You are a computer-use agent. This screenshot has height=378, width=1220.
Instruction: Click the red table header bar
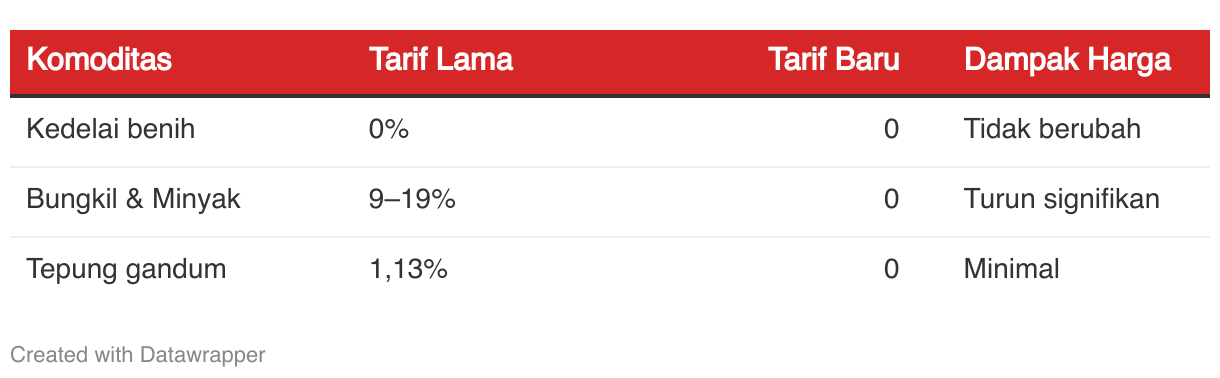[610, 62]
